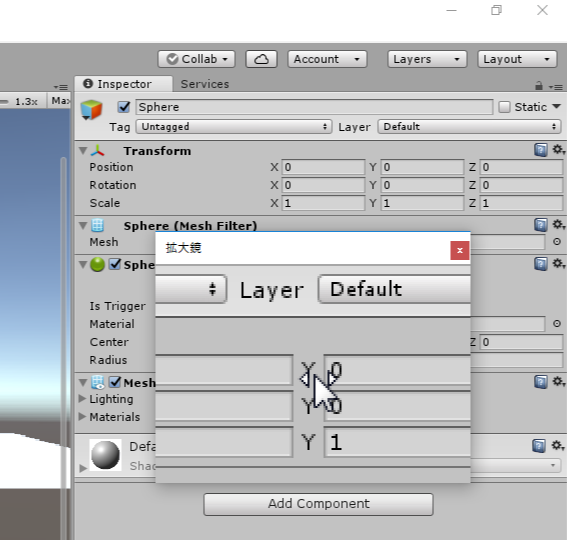567x540 pixels.
Task: Open Mesh Renderer gear settings
Action: click(x=558, y=382)
